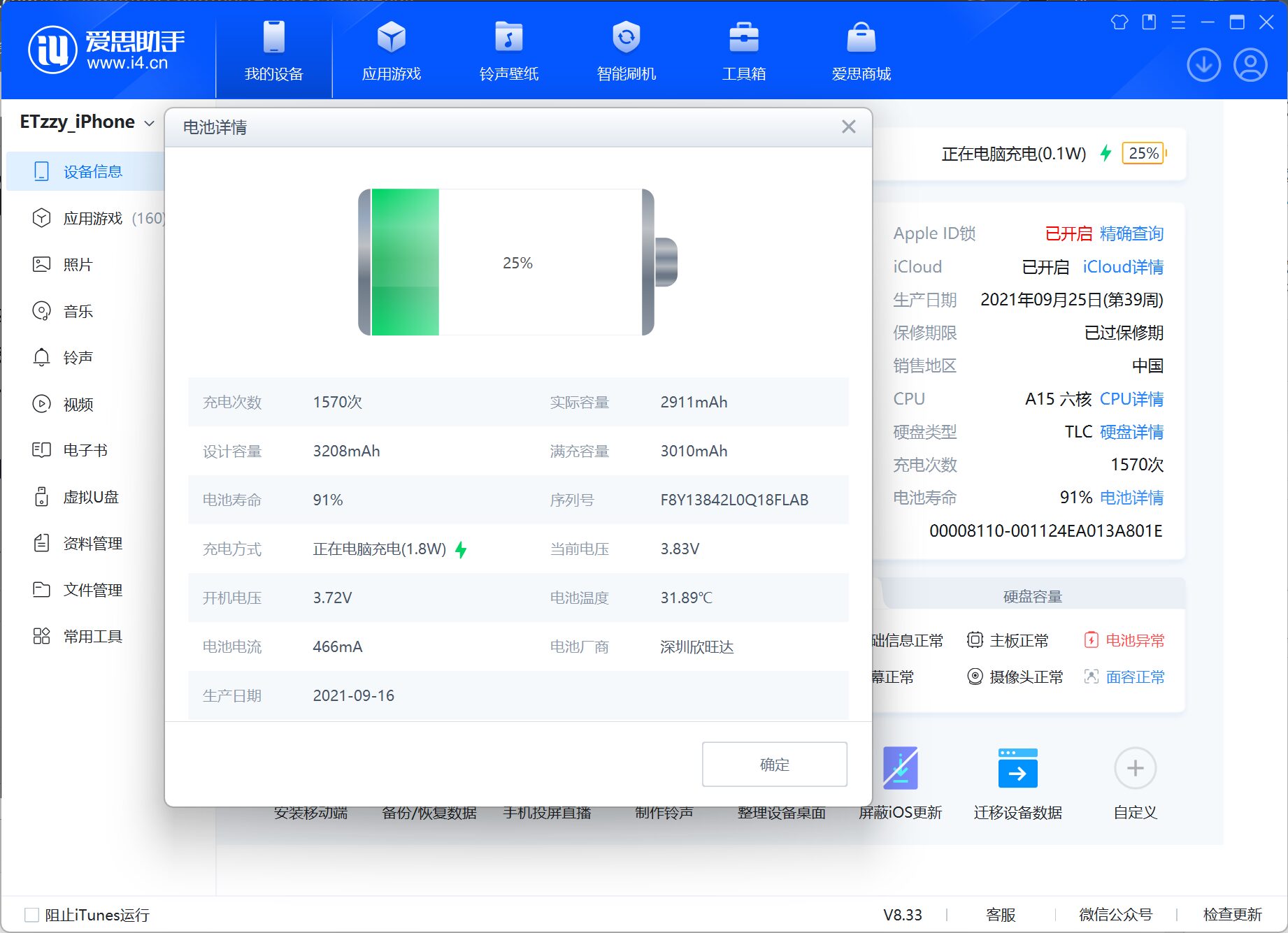1288x933 pixels.
Task: Click the 文件管理 folder icon in sidebar
Action: (41, 590)
